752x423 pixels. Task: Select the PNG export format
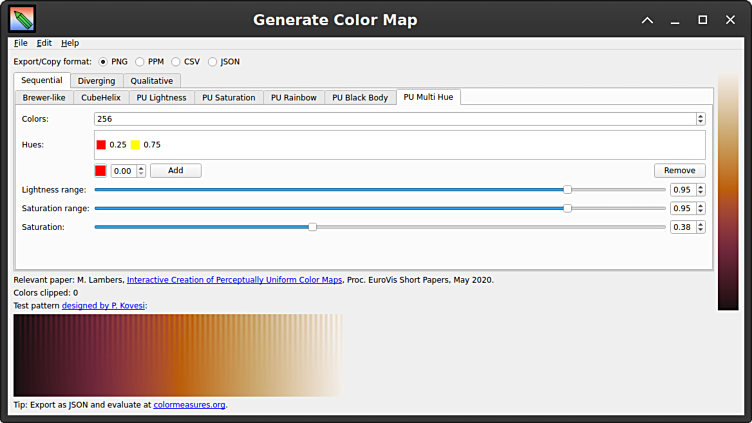pyautogui.click(x=103, y=62)
